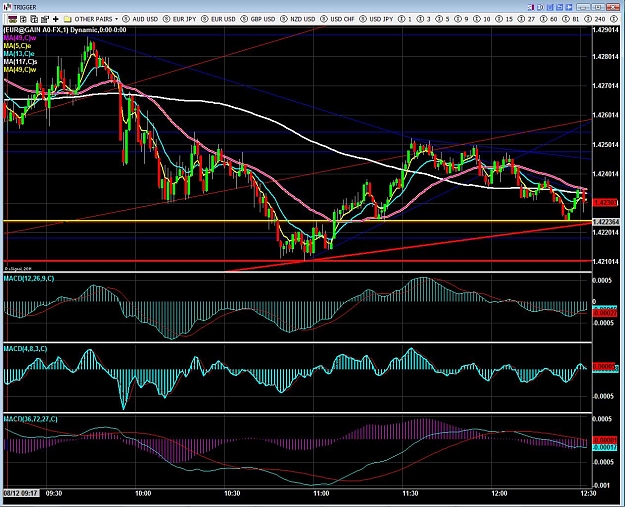
Task: Click the 1.429014 price axis label
Action: (605, 30)
